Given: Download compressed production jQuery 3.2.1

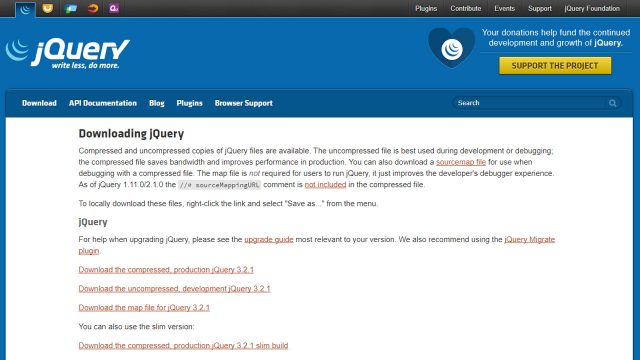Looking at the screenshot, I should tap(166, 270).
